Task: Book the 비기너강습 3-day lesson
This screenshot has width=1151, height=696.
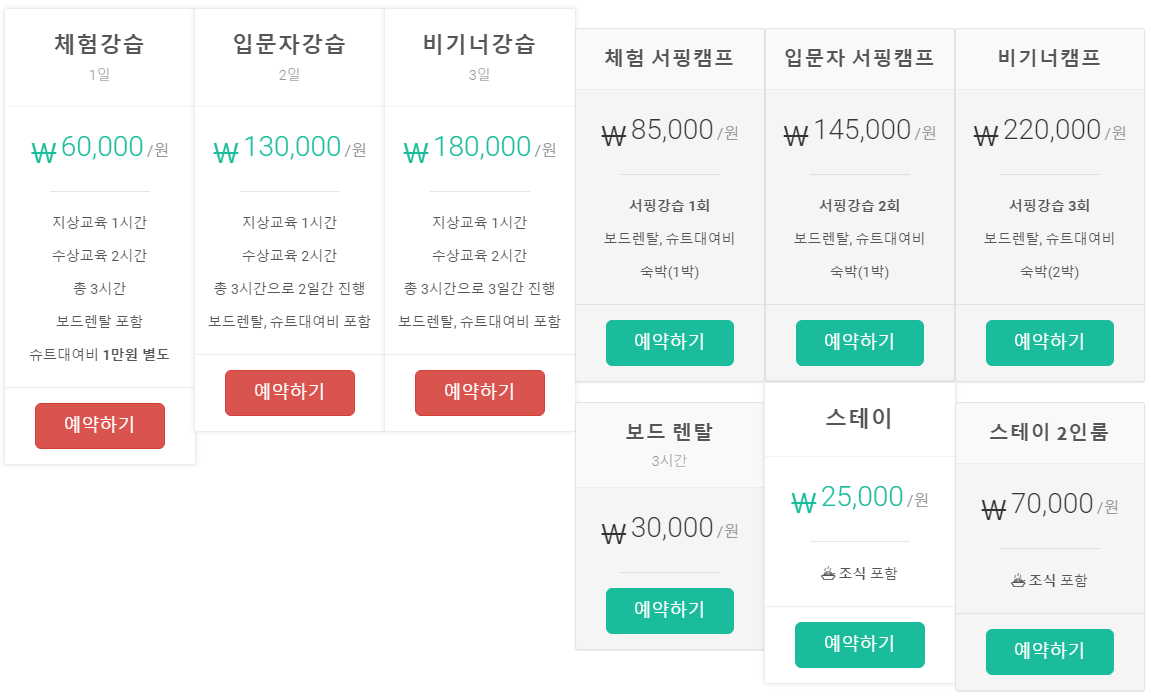Action: point(479,392)
